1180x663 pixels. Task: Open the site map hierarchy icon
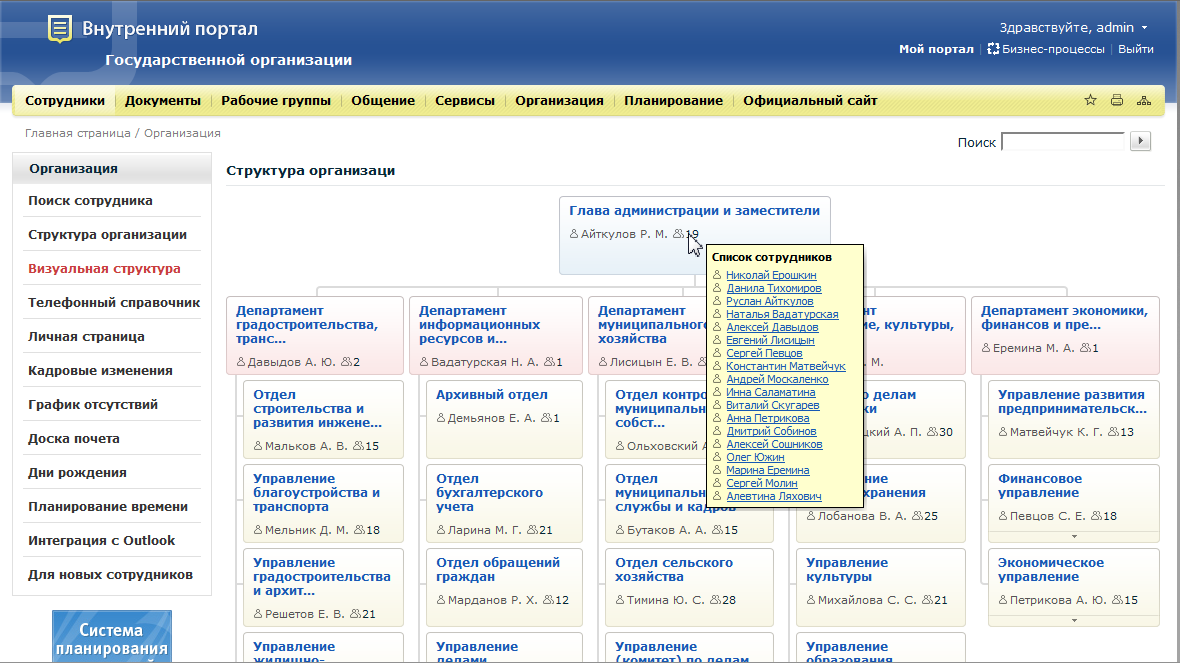click(1144, 100)
